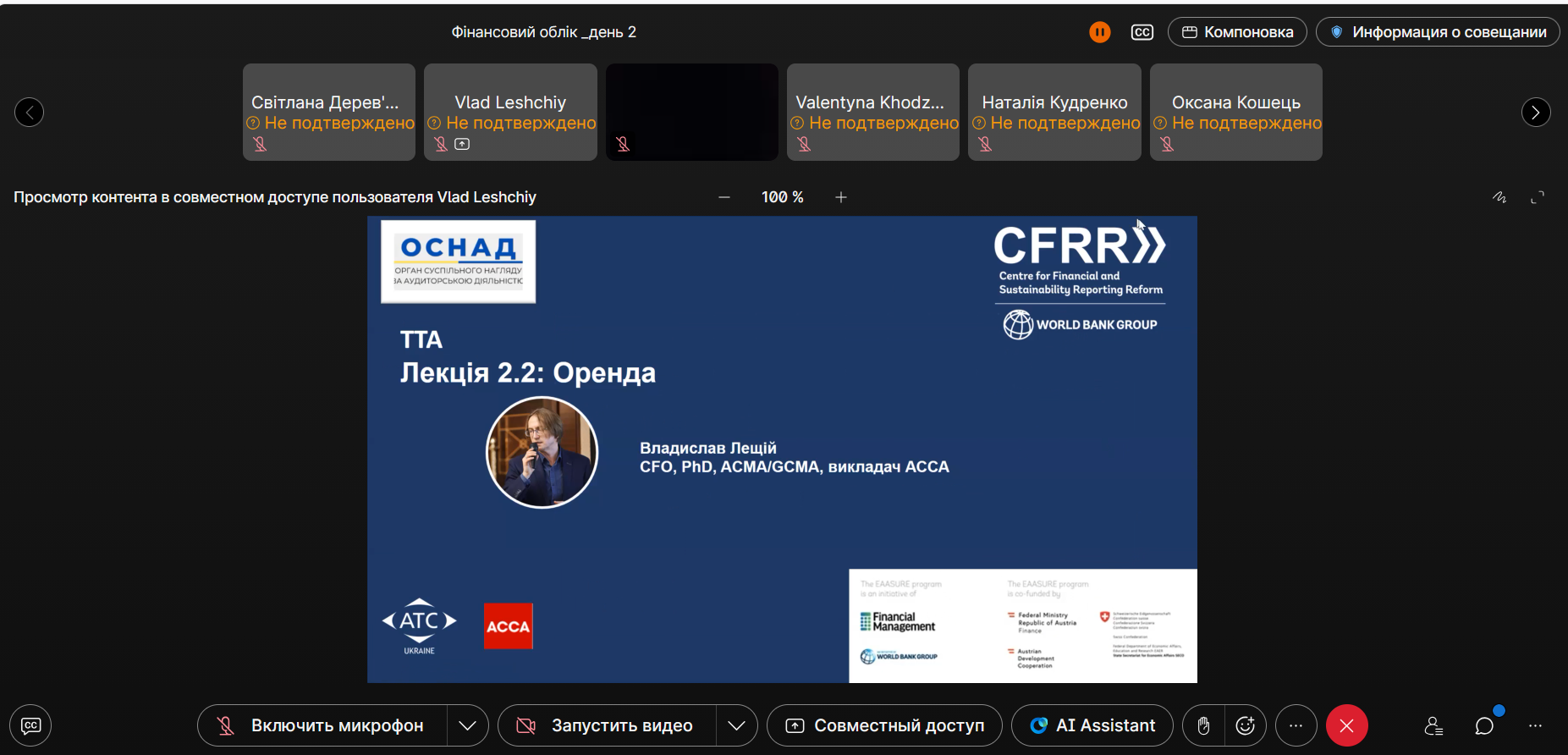Screen dimensions: 1568x755
Task: Zoom in shared content with plus
Action: 841,197
